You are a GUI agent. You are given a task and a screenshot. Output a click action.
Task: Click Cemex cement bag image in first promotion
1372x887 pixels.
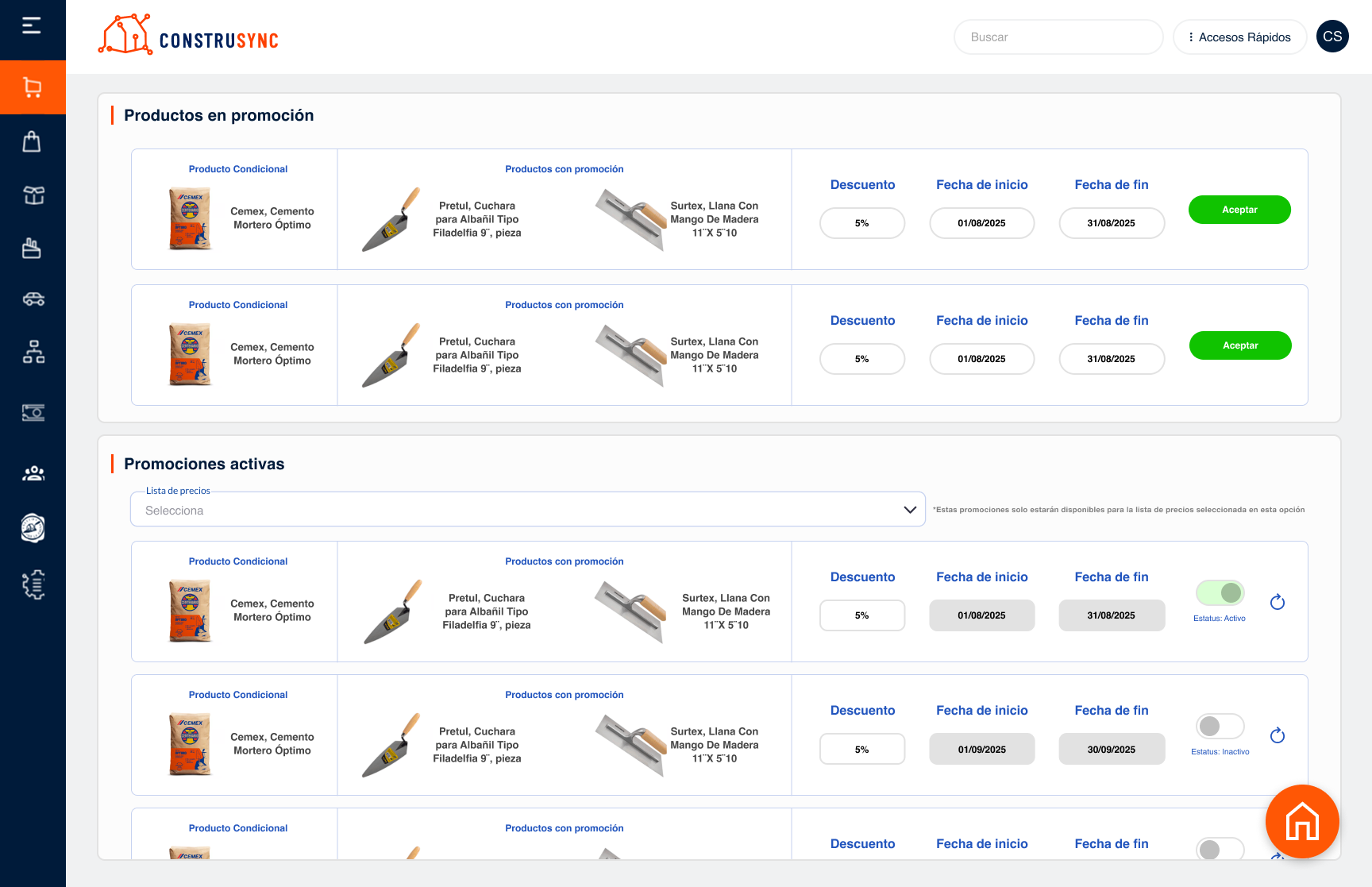(190, 218)
